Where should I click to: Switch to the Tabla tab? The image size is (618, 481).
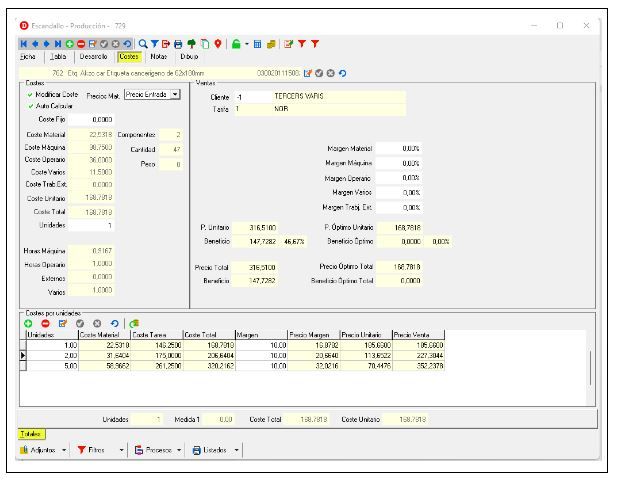click(58, 57)
